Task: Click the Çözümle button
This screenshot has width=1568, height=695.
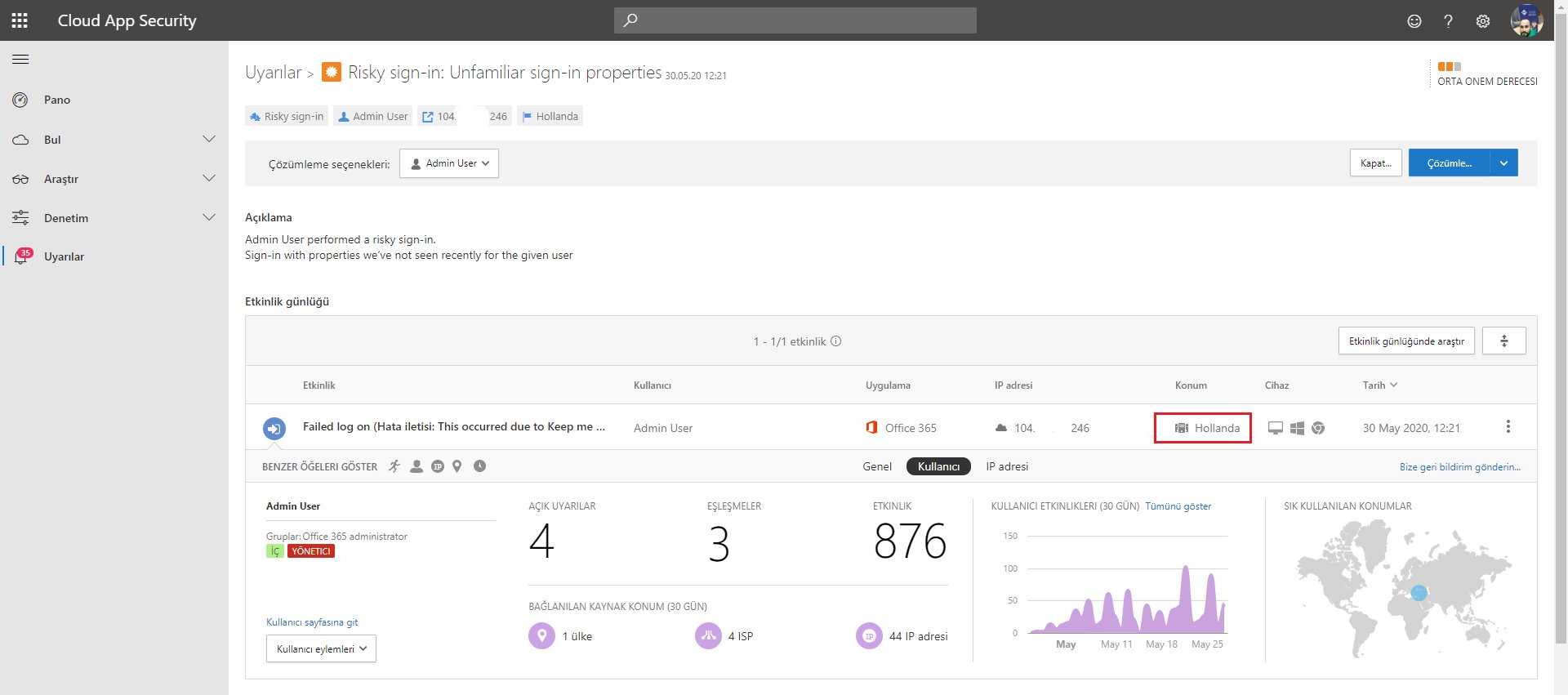Action: pos(1449,163)
